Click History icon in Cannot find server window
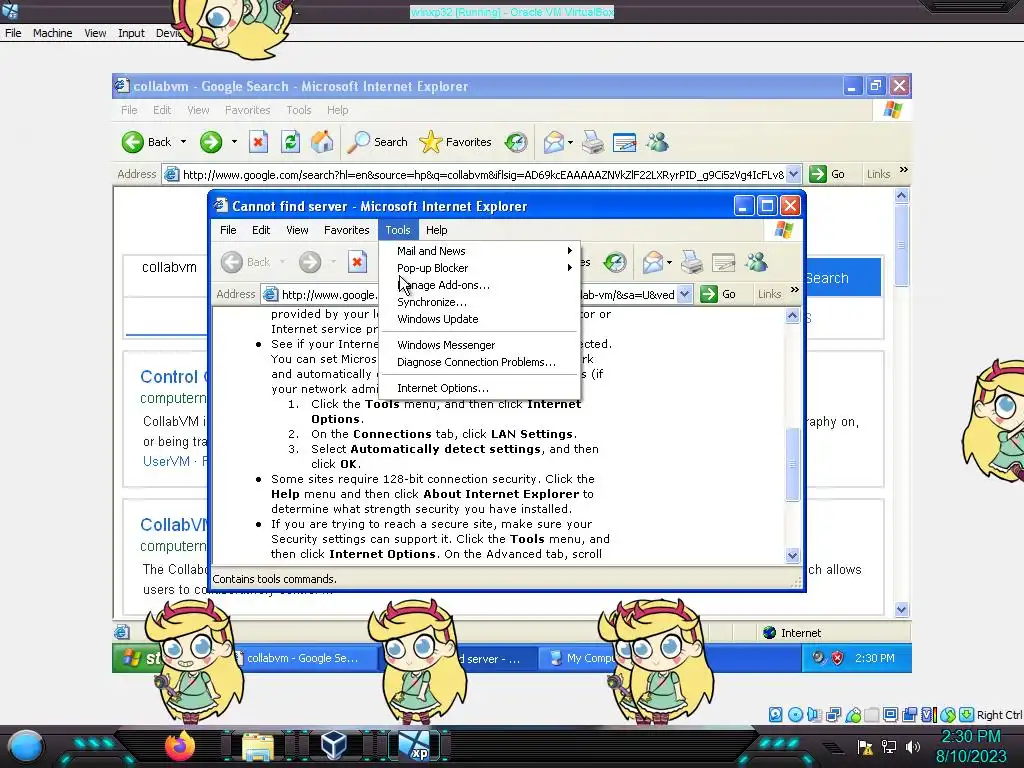1024x768 pixels. click(615, 263)
